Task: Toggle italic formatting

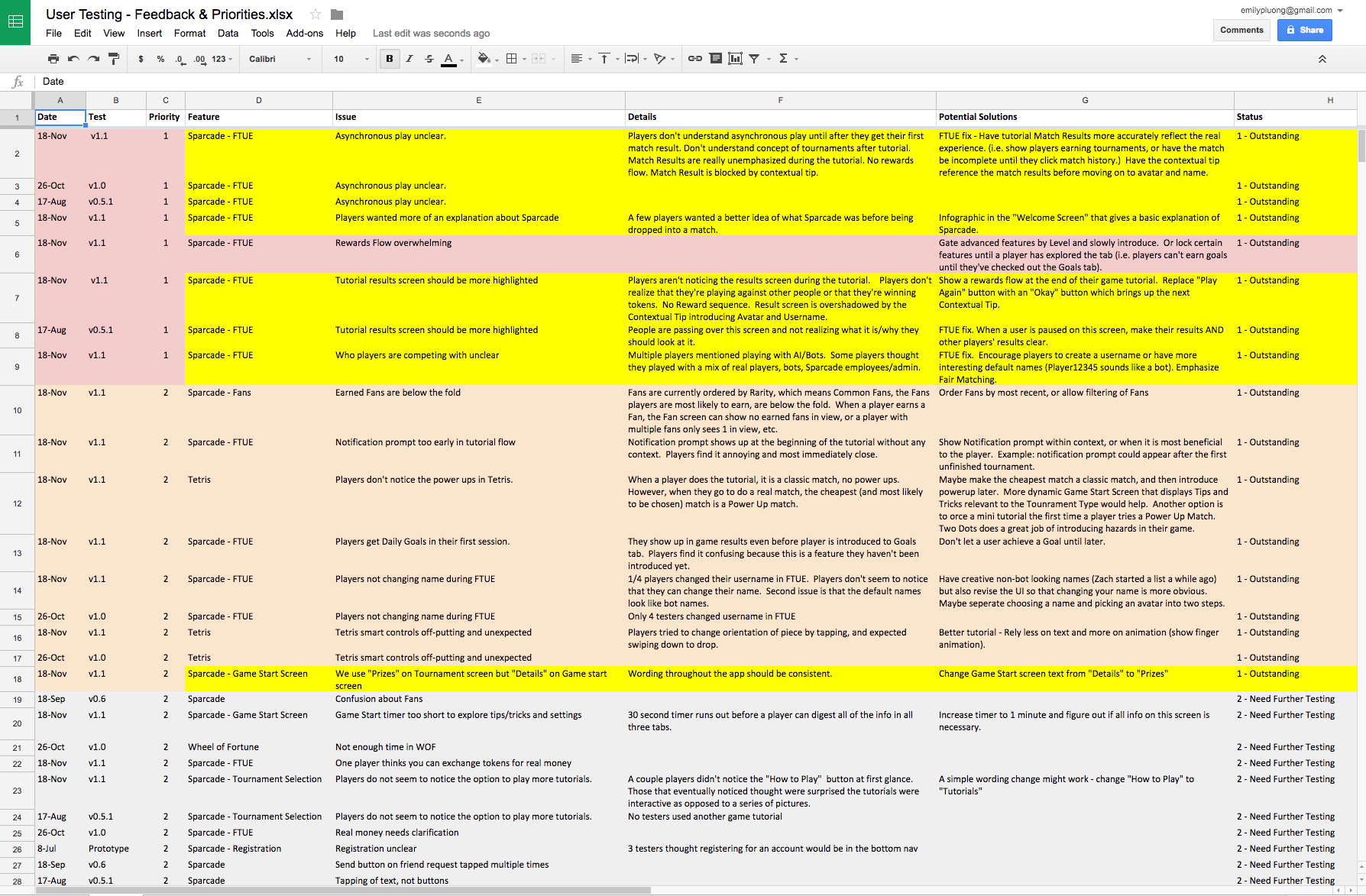Action: (x=409, y=59)
